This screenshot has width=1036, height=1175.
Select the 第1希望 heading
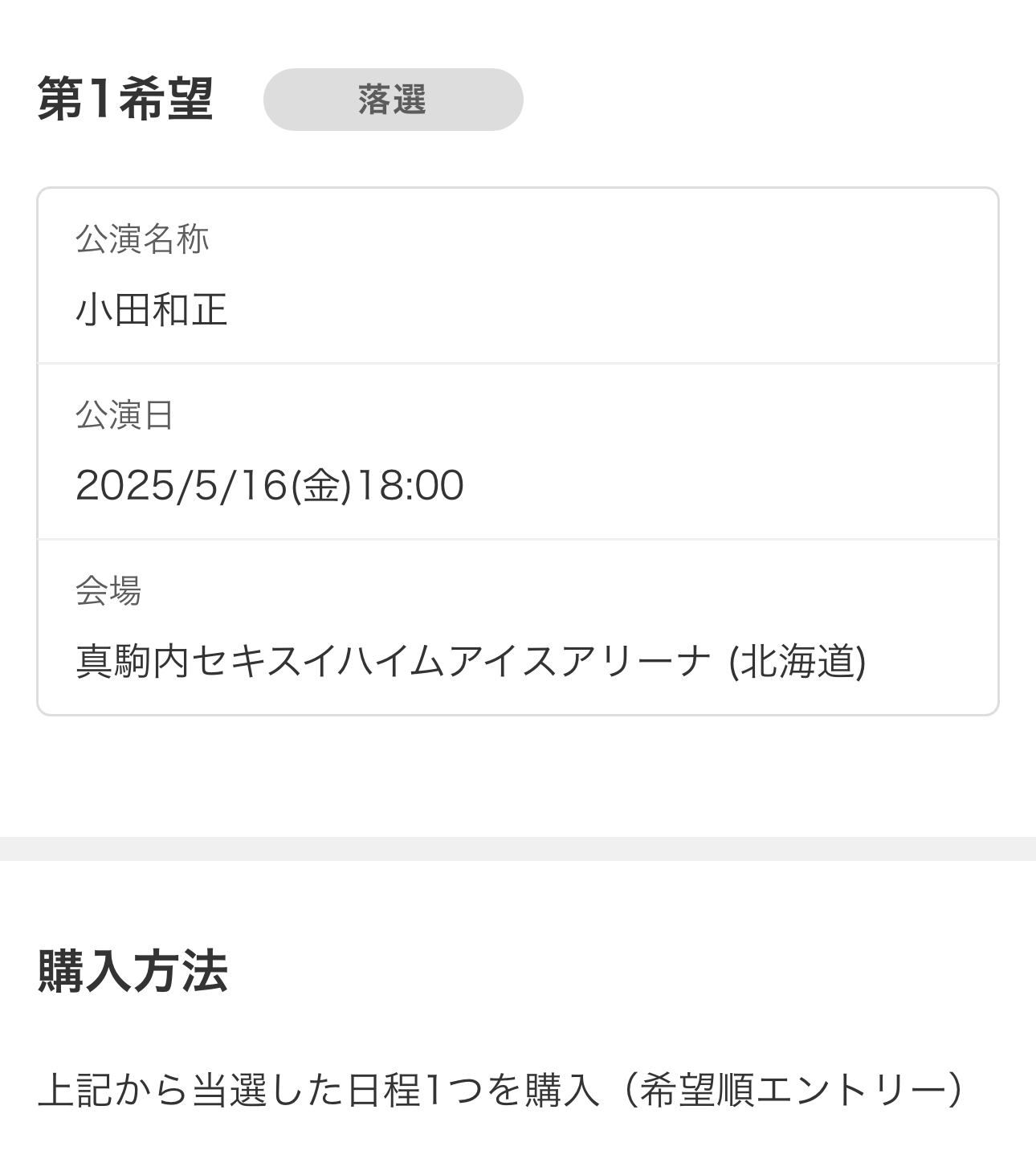pos(125,100)
